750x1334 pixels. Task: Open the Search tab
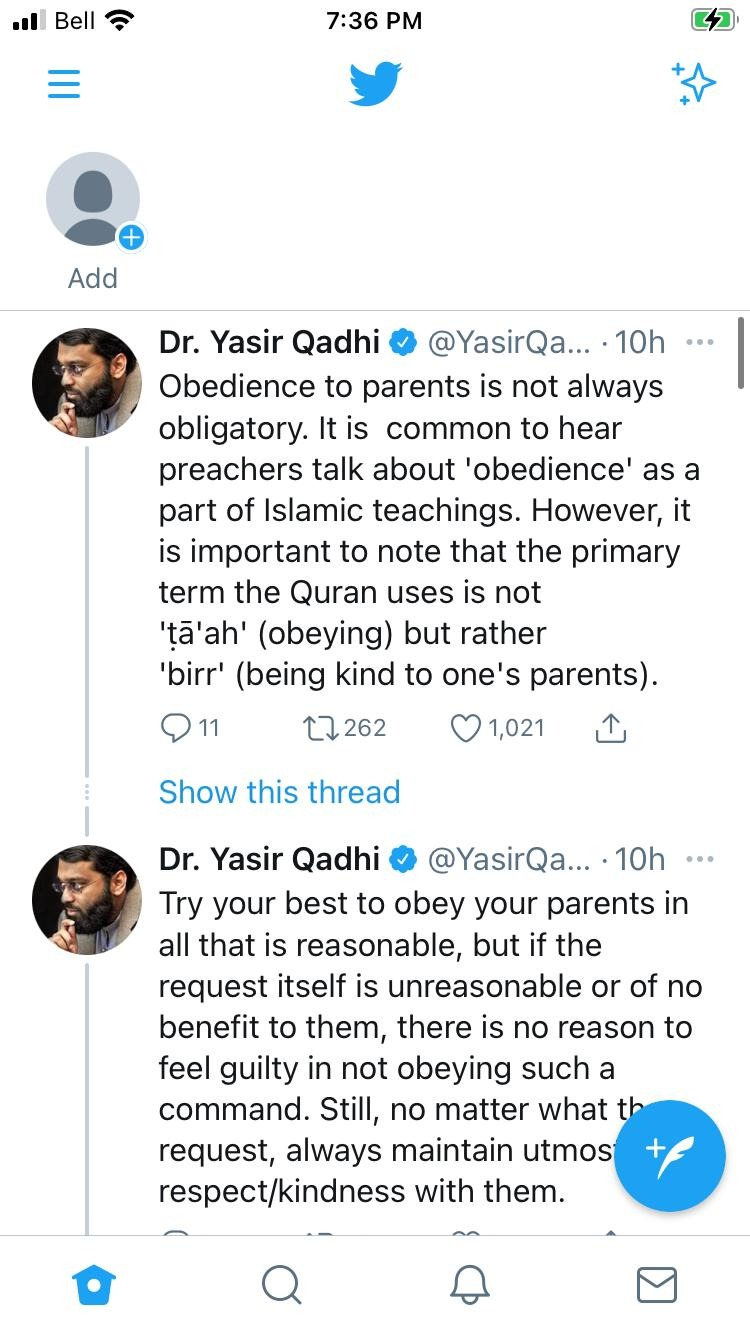[281, 1284]
